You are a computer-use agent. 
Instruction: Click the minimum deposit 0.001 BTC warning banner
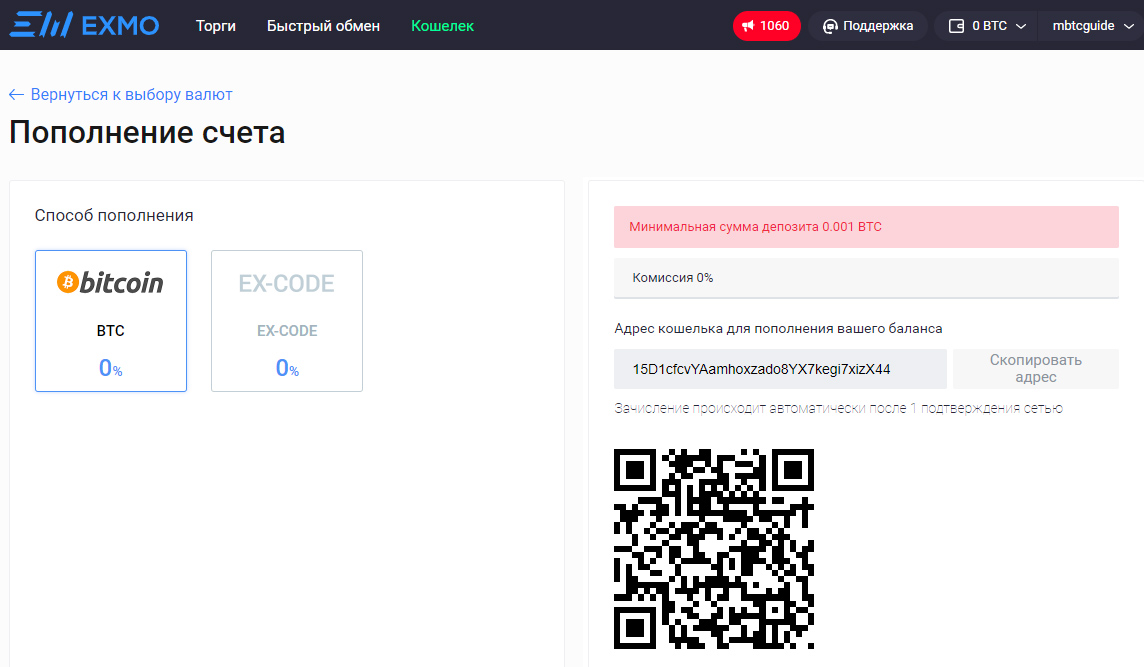[866, 227]
